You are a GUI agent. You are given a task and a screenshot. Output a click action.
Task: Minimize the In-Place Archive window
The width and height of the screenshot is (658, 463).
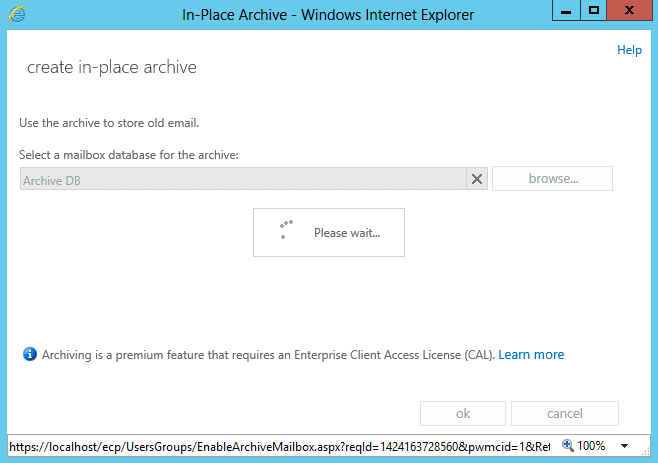(566, 10)
